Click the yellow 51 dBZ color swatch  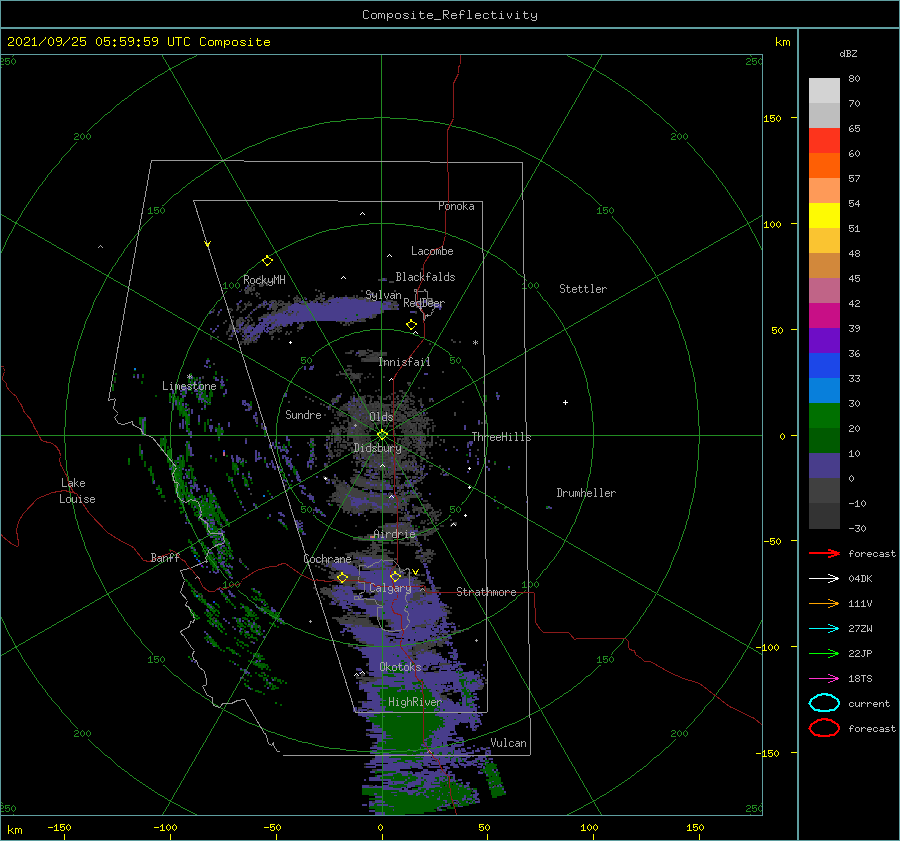click(x=824, y=216)
